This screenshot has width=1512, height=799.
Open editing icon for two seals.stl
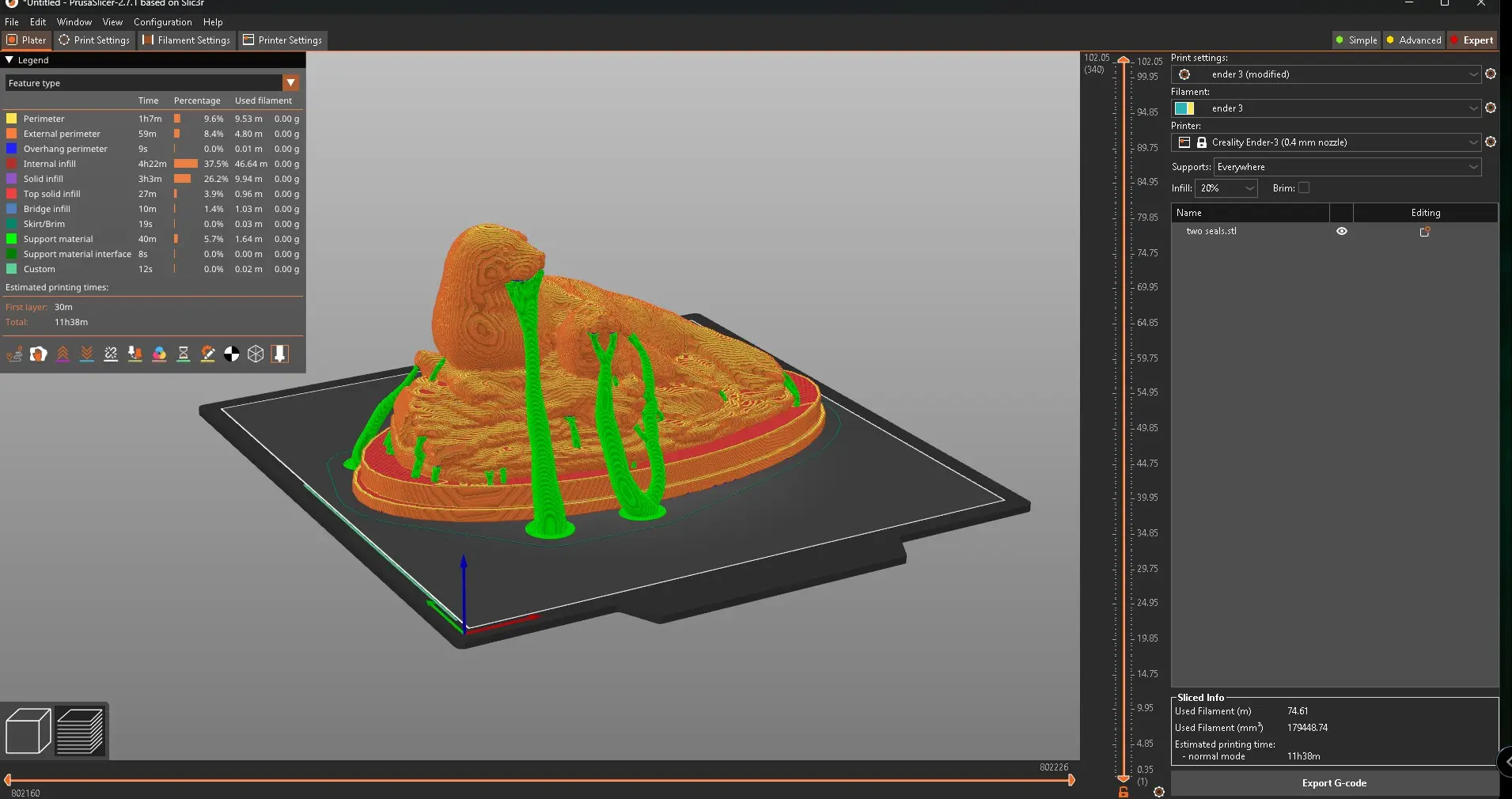coord(1425,232)
